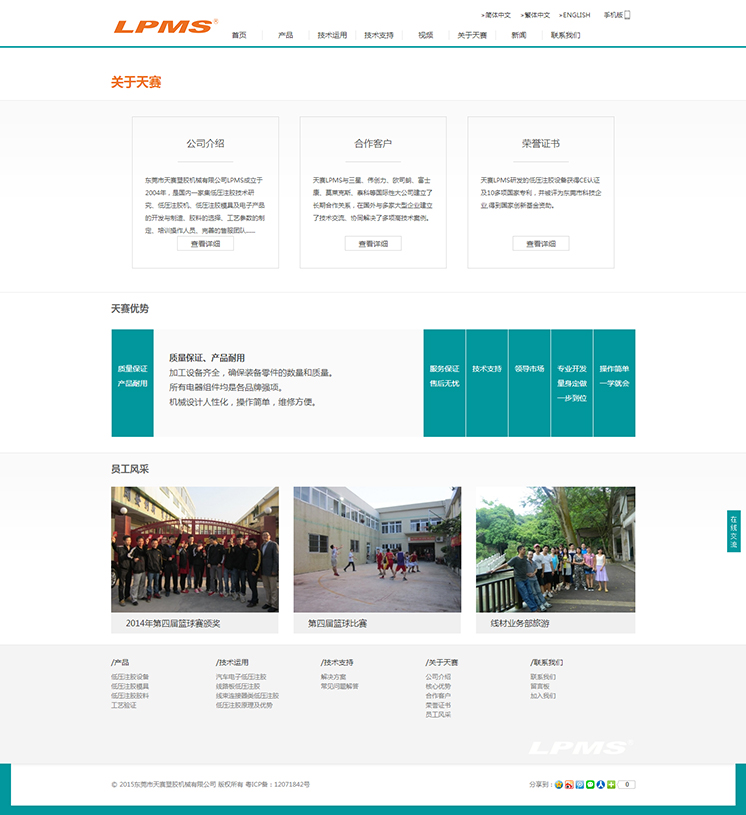Viewport: 746px width, 815px height.
Task: Click footer link 汽车电子低压注胶
Action: (x=241, y=677)
